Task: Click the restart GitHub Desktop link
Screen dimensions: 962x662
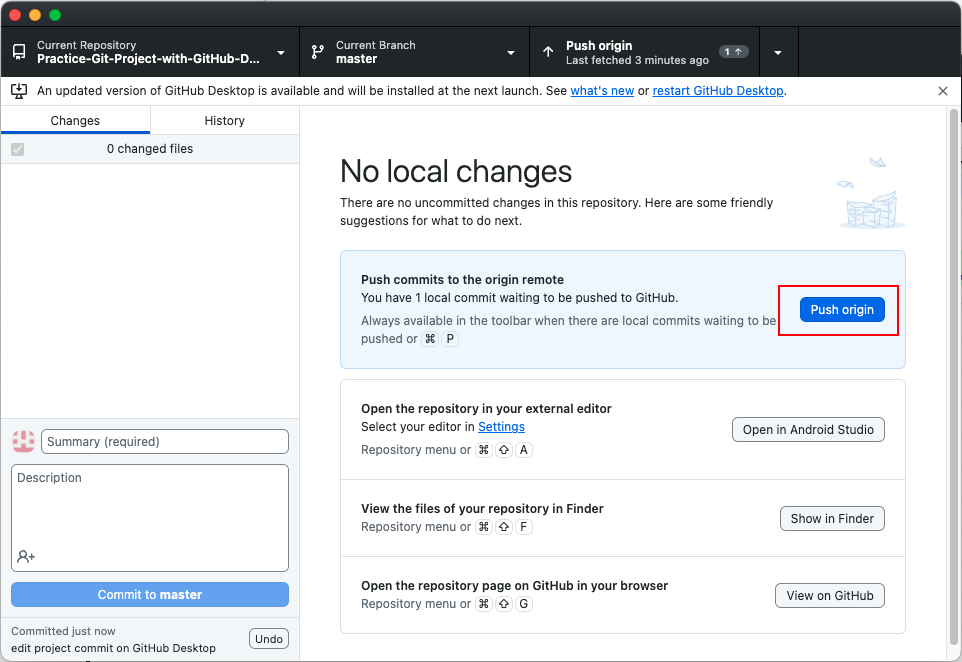Action: coord(718,91)
